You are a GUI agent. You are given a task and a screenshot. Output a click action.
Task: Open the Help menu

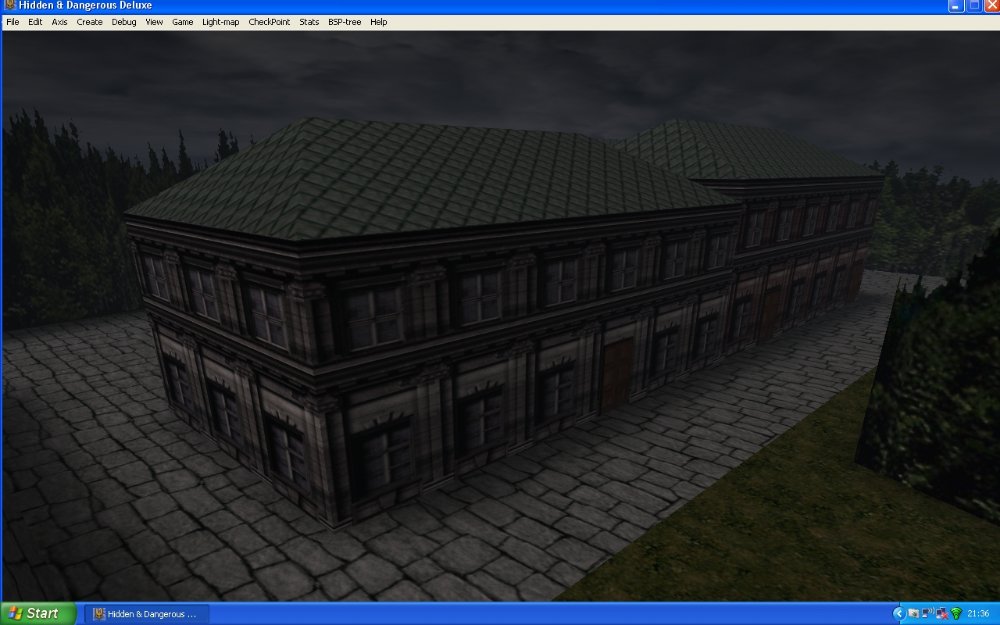point(379,22)
